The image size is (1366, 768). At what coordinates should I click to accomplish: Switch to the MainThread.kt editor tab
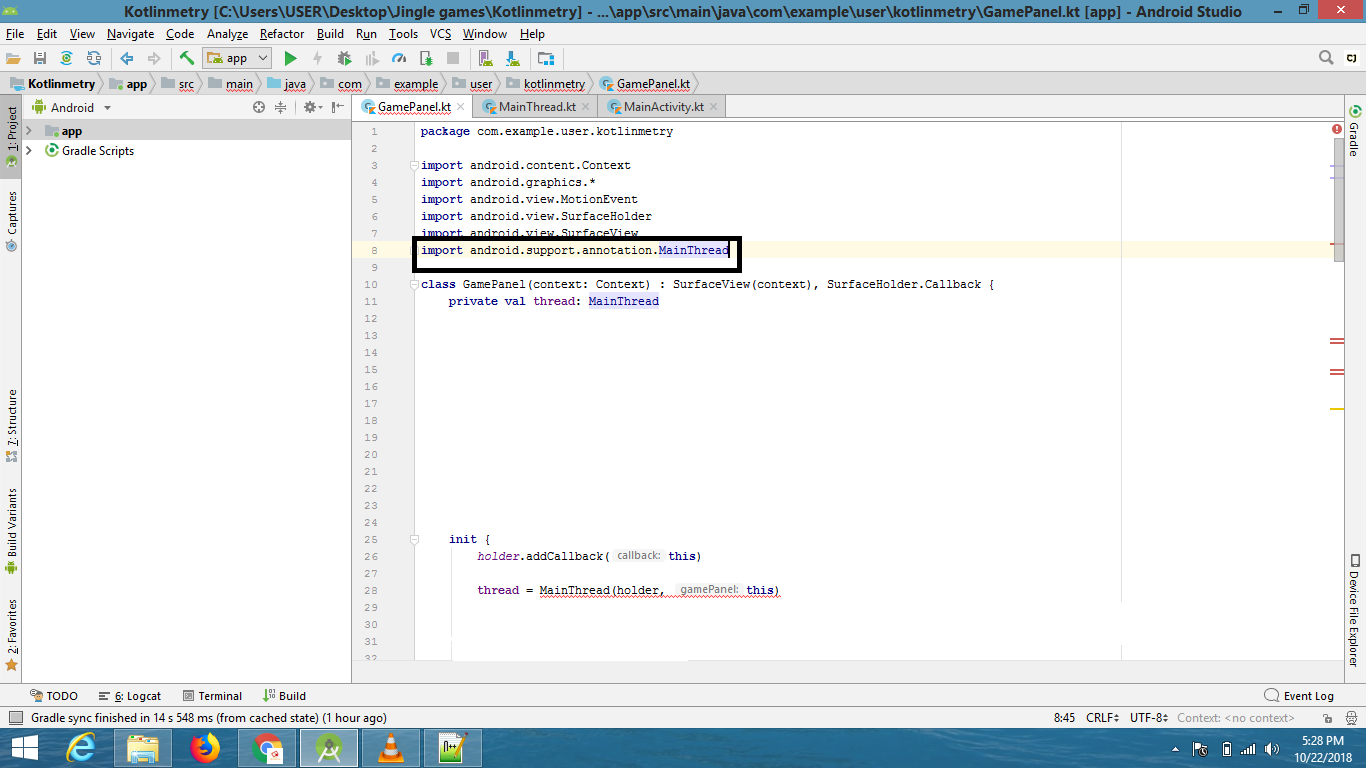tap(537, 106)
